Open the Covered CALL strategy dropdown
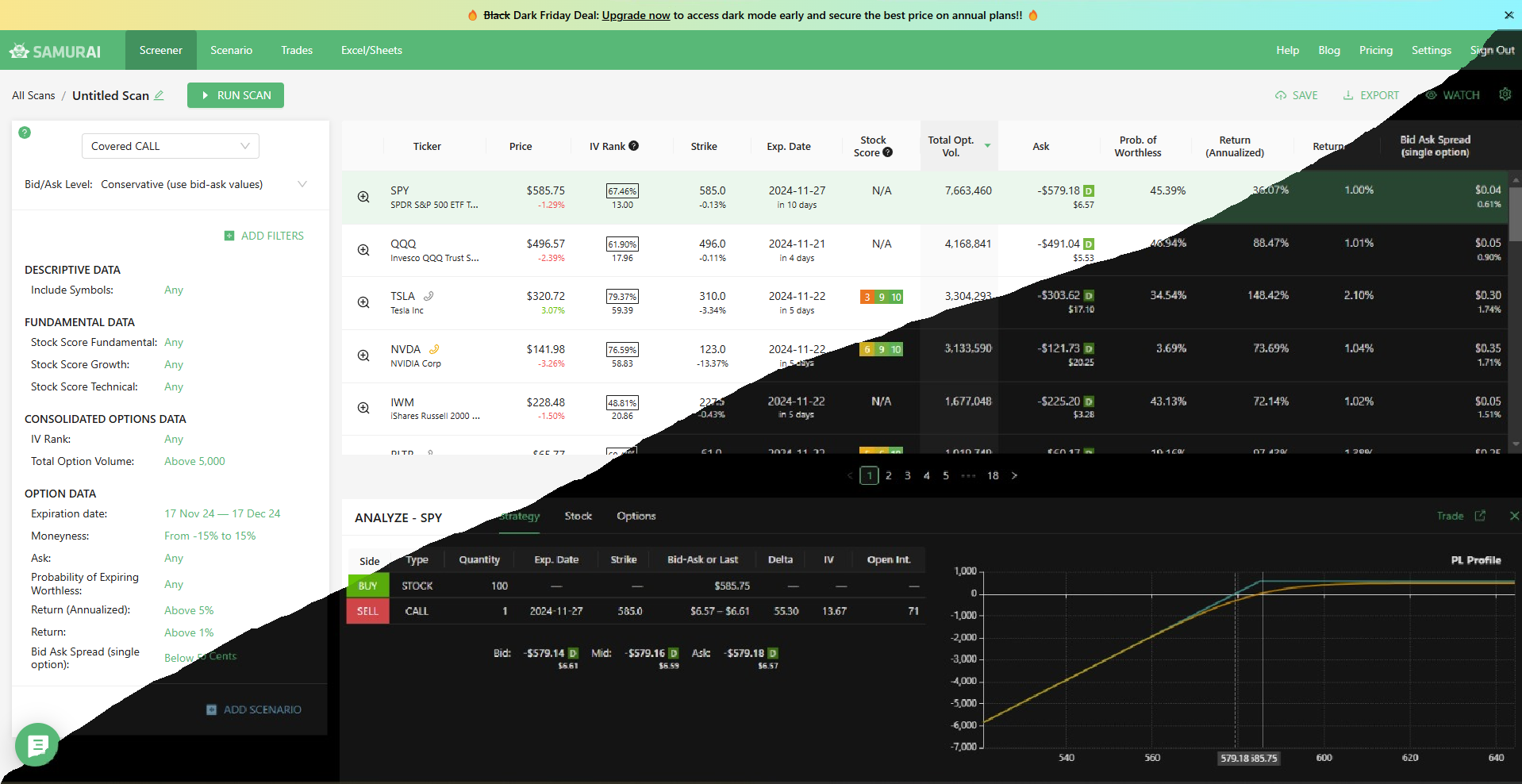This screenshot has width=1522, height=784. (170, 146)
